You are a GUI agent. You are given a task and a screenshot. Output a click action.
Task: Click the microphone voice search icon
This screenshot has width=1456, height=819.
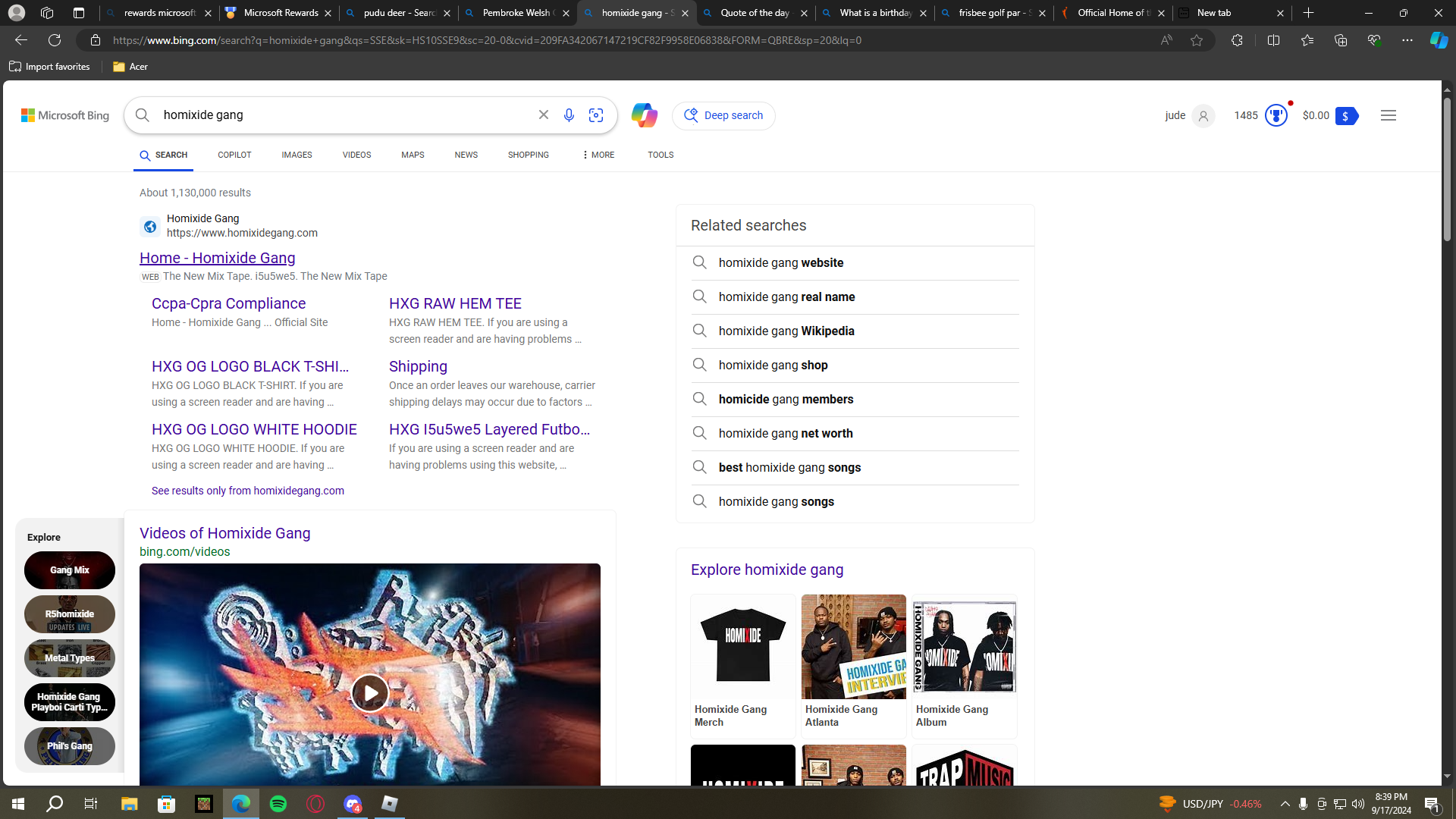(569, 115)
